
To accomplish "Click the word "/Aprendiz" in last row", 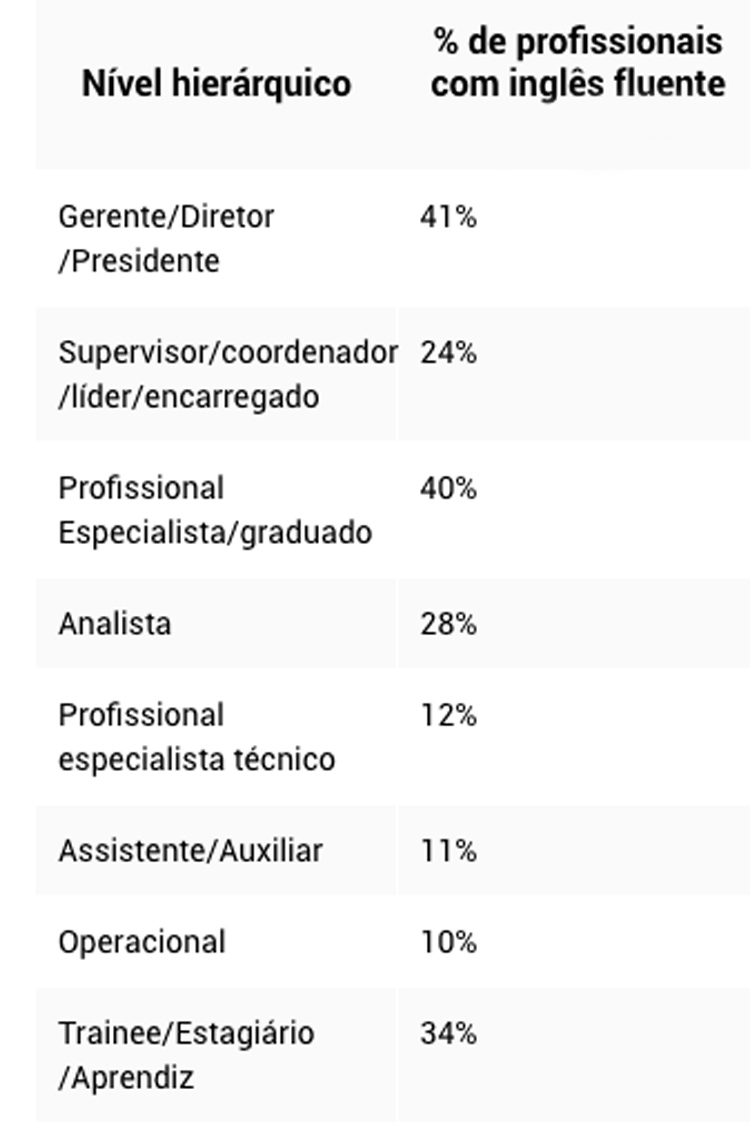I will pos(126,1078).
